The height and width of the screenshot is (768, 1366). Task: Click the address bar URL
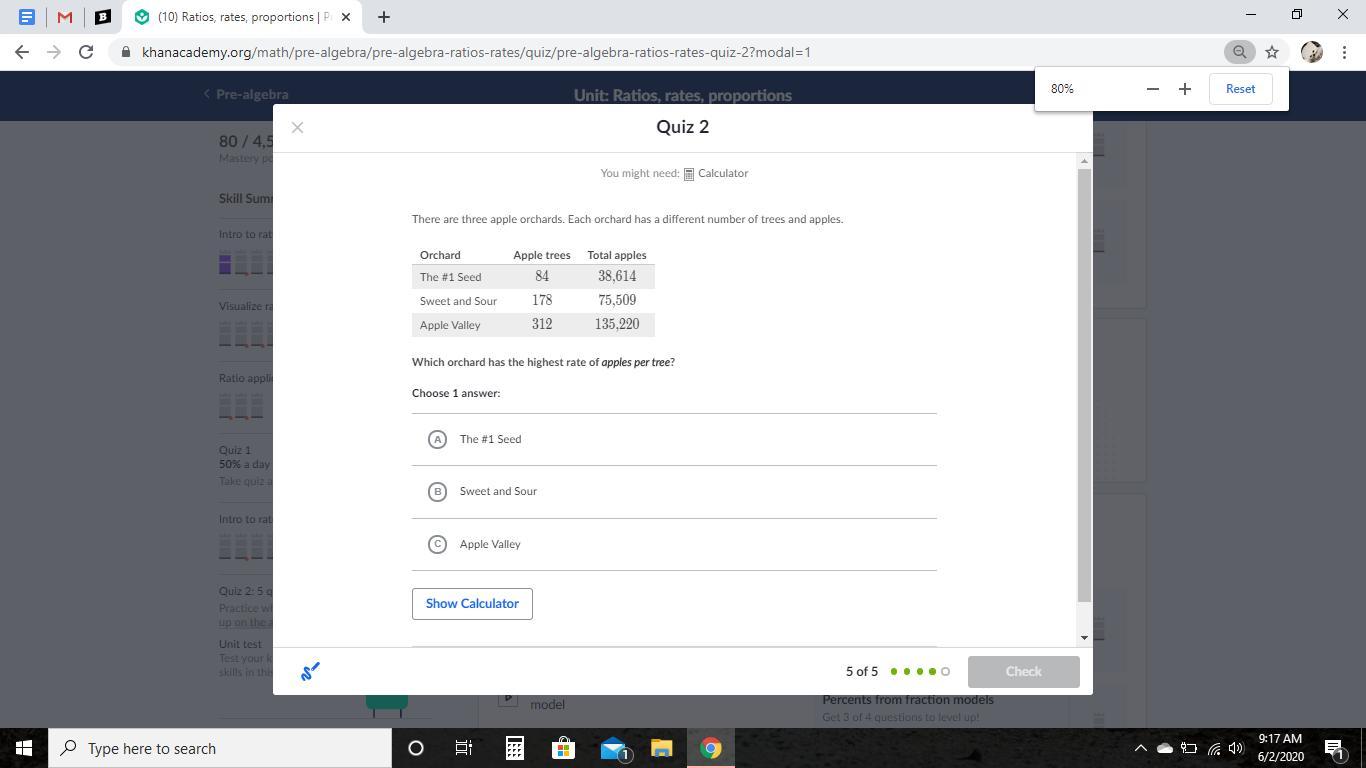tap(476, 52)
